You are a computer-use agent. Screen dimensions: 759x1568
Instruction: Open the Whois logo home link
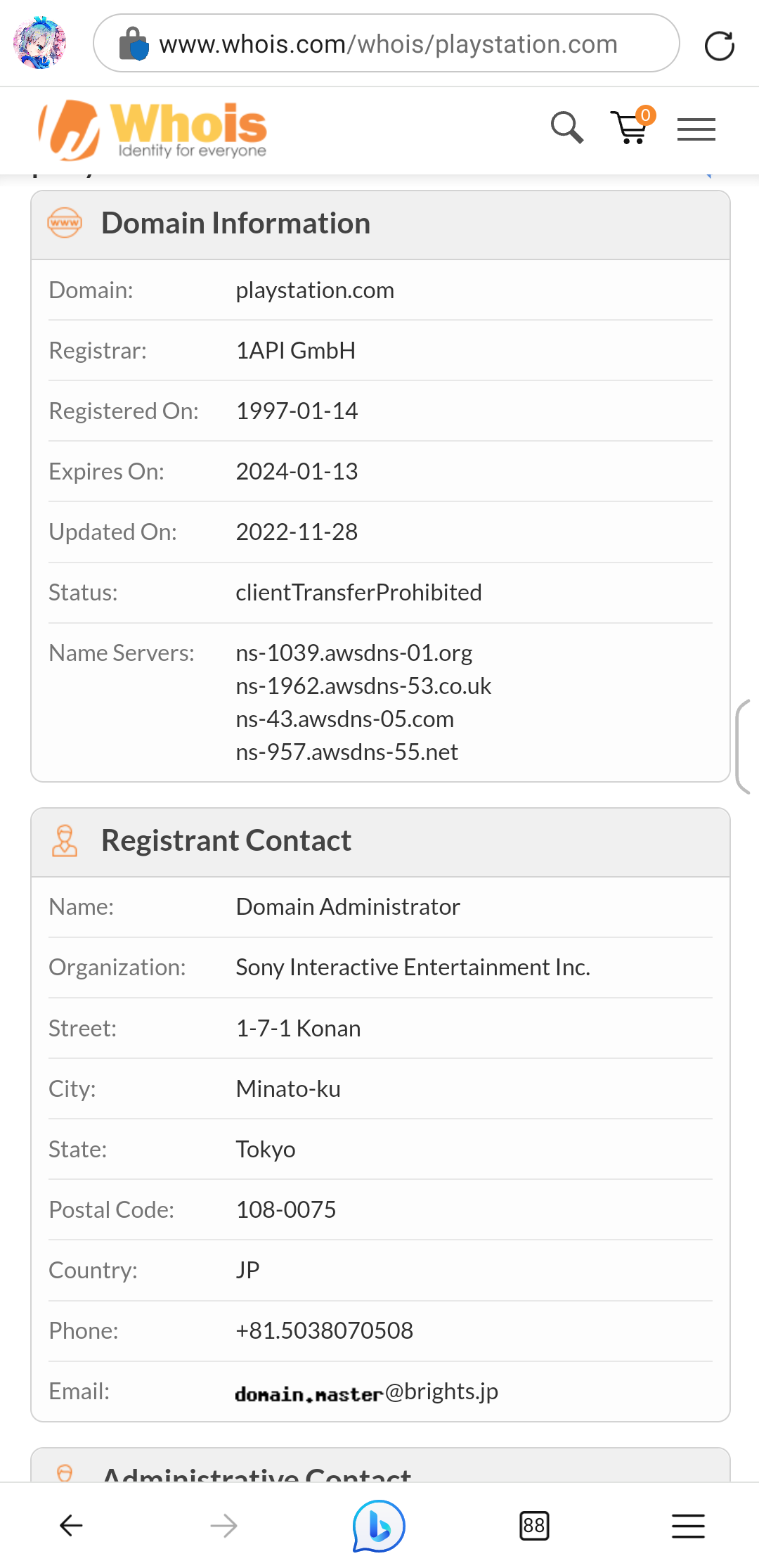153,130
